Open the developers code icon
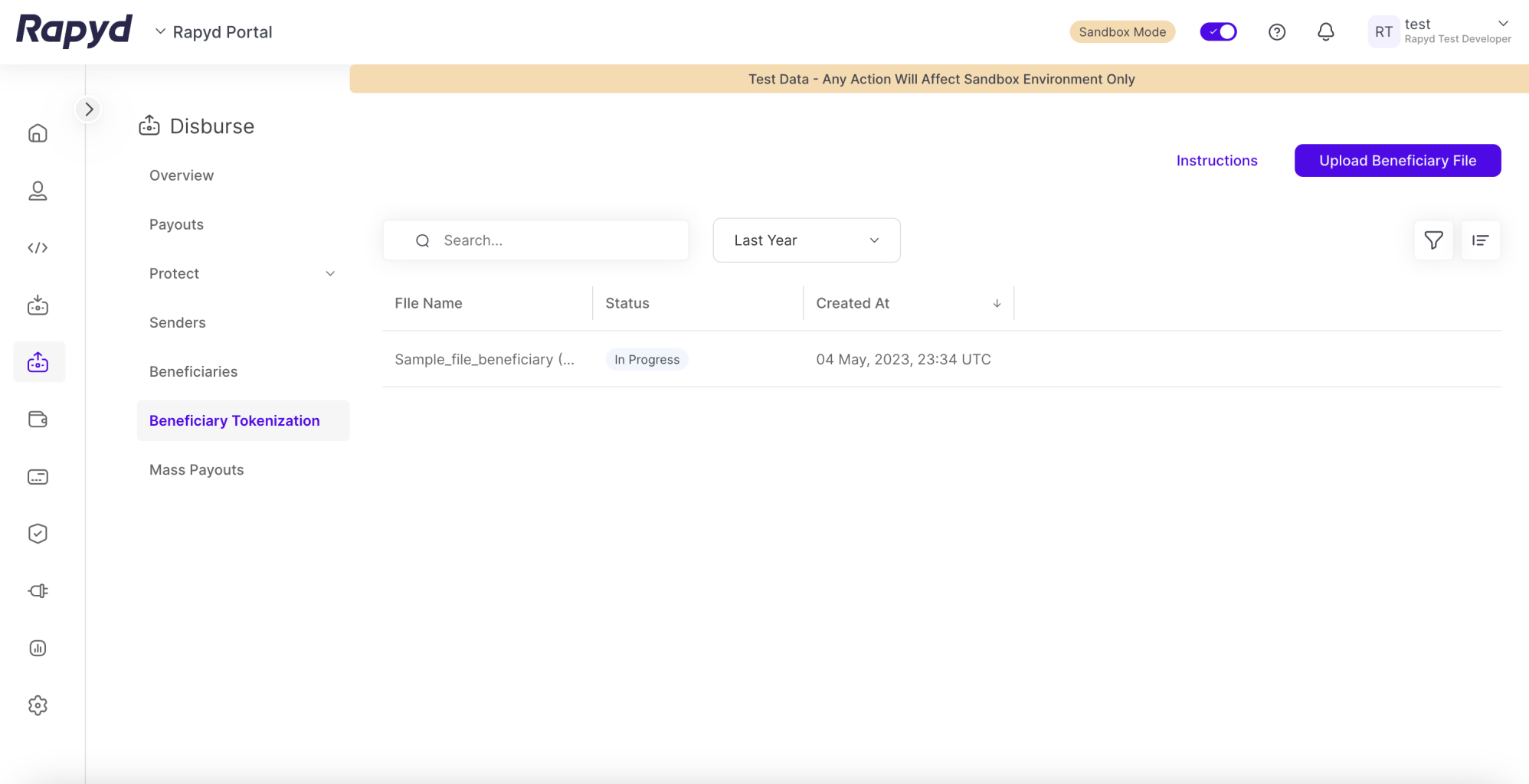Viewport: 1529px width, 784px height. click(x=38, y=247)
